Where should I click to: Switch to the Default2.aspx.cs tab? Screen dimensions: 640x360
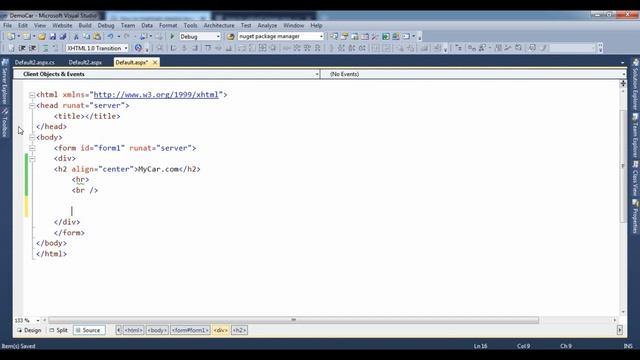35,62
